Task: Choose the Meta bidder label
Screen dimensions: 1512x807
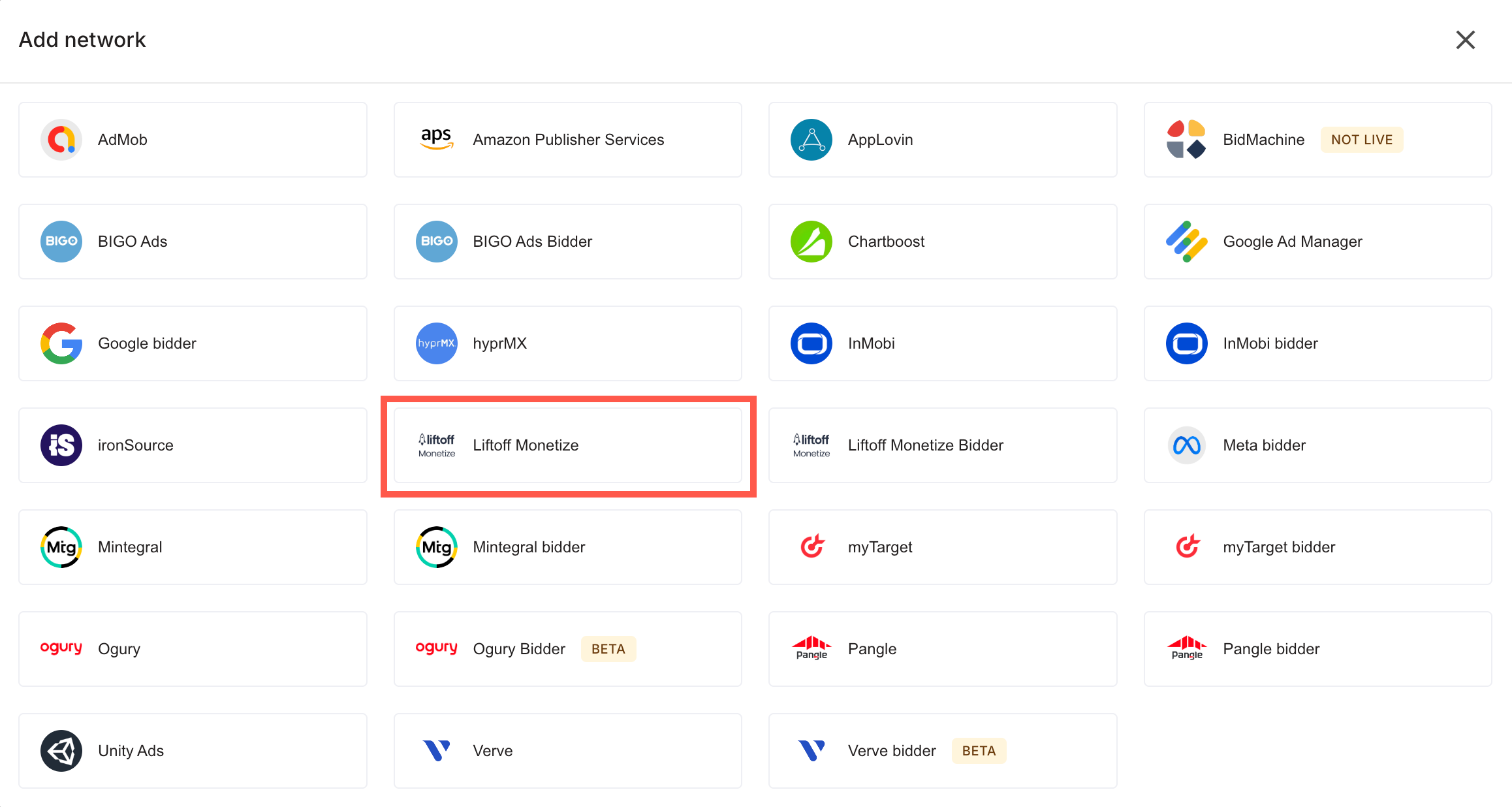Action: 1265,445
